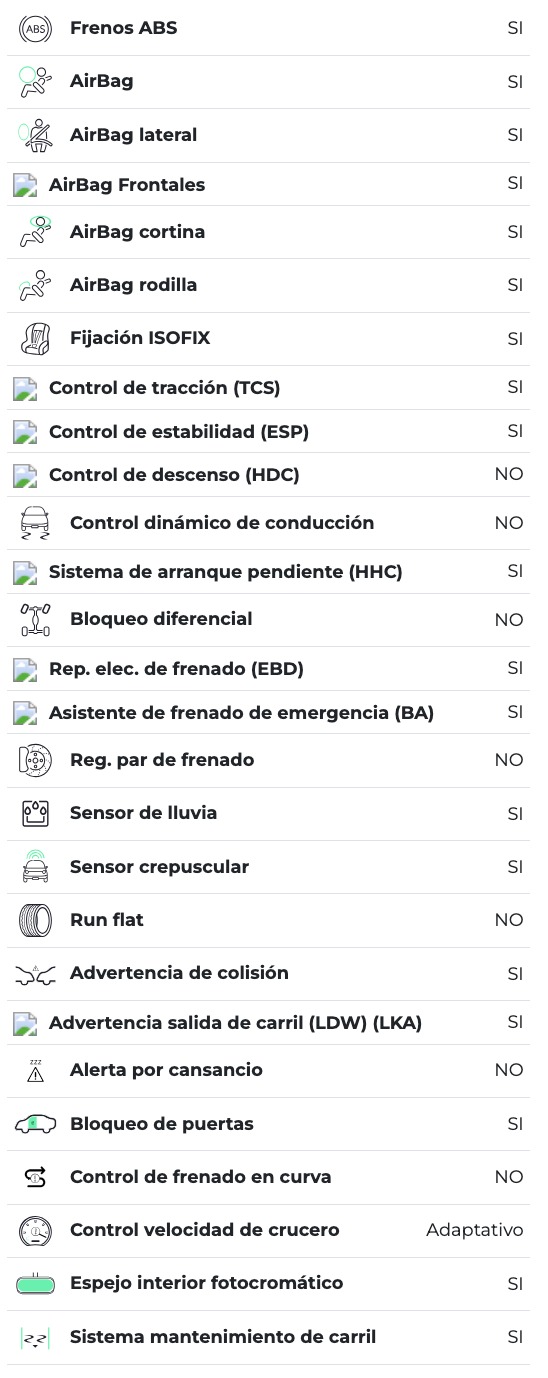The image size is (548, 1378).
Task: Click the ABS brakes circular icon
Action: [35, 29]
